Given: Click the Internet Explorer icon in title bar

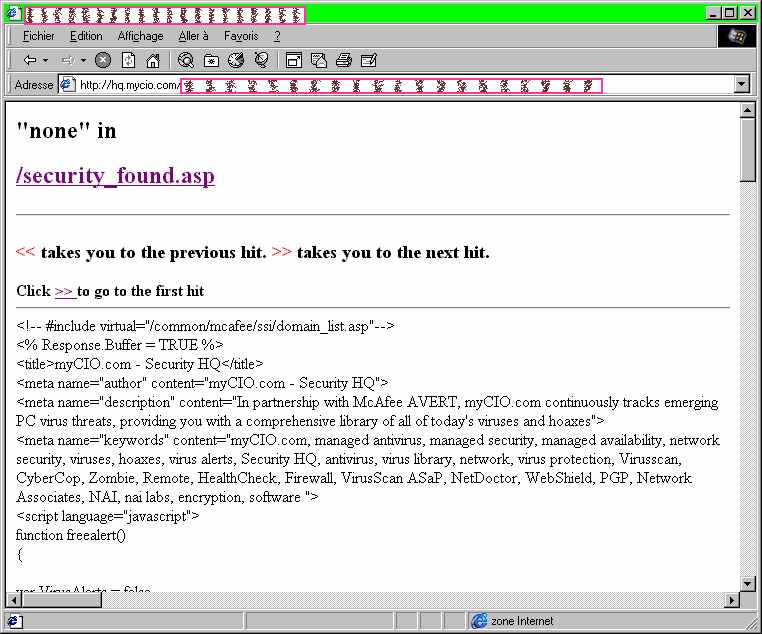Looking at the screenshot, I should pyautogui.click(x=13, y=14).
